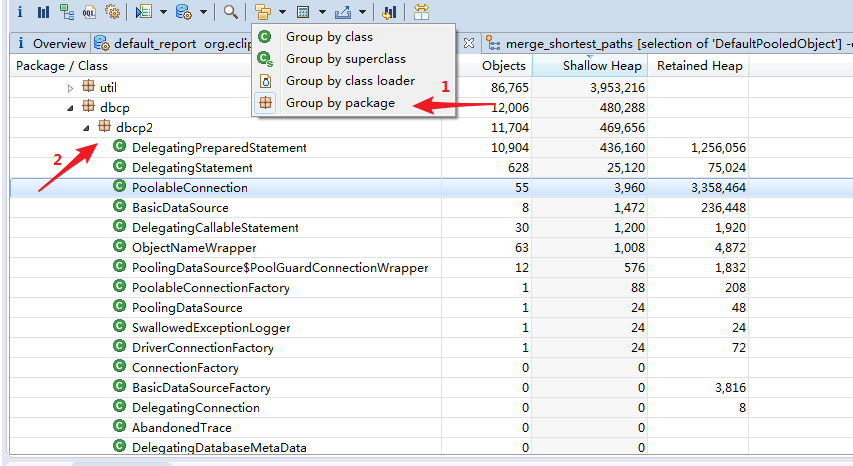The image size is (853, 466).
Task: Click the calculate retained size icon
Action: coord(304,12)
